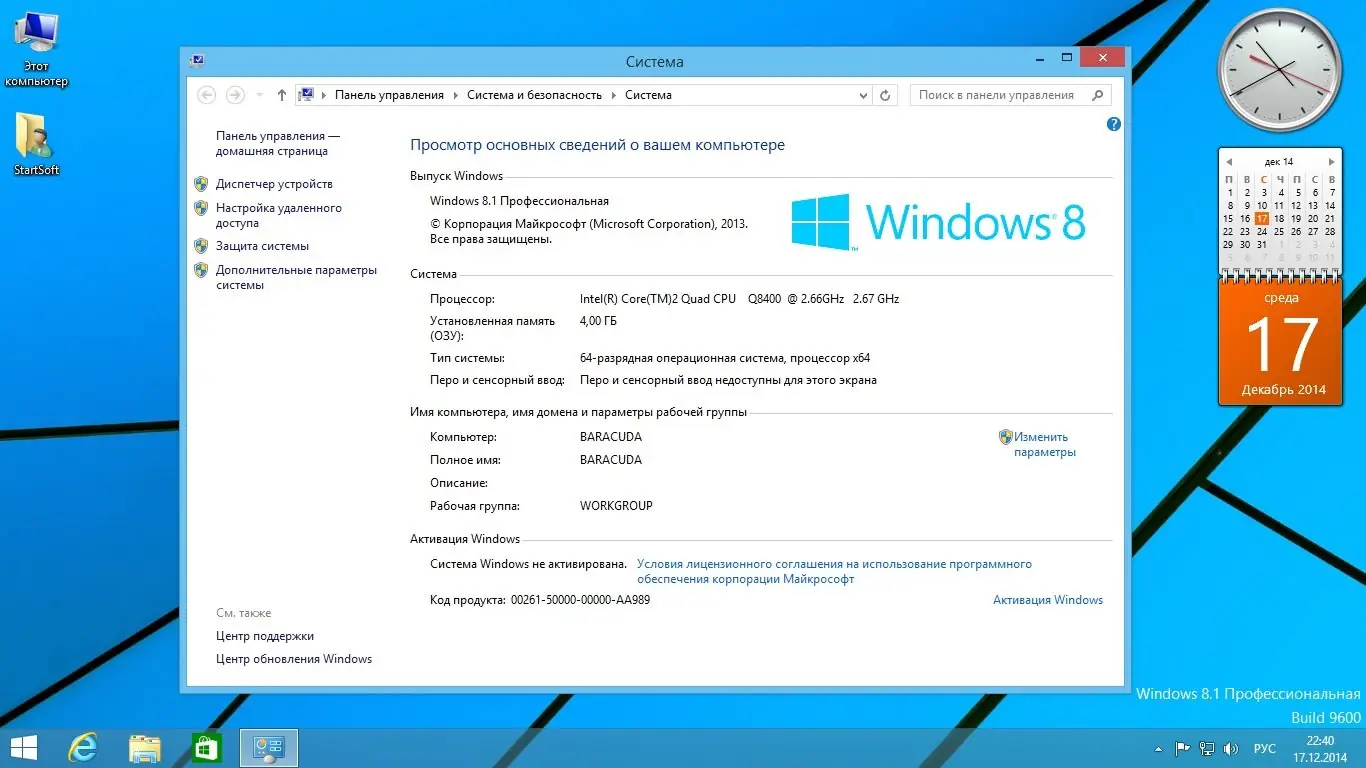Click the shield icon beside Диспетчер устройств
Viewport: 1366px width, 768px height.
point(201,184)
